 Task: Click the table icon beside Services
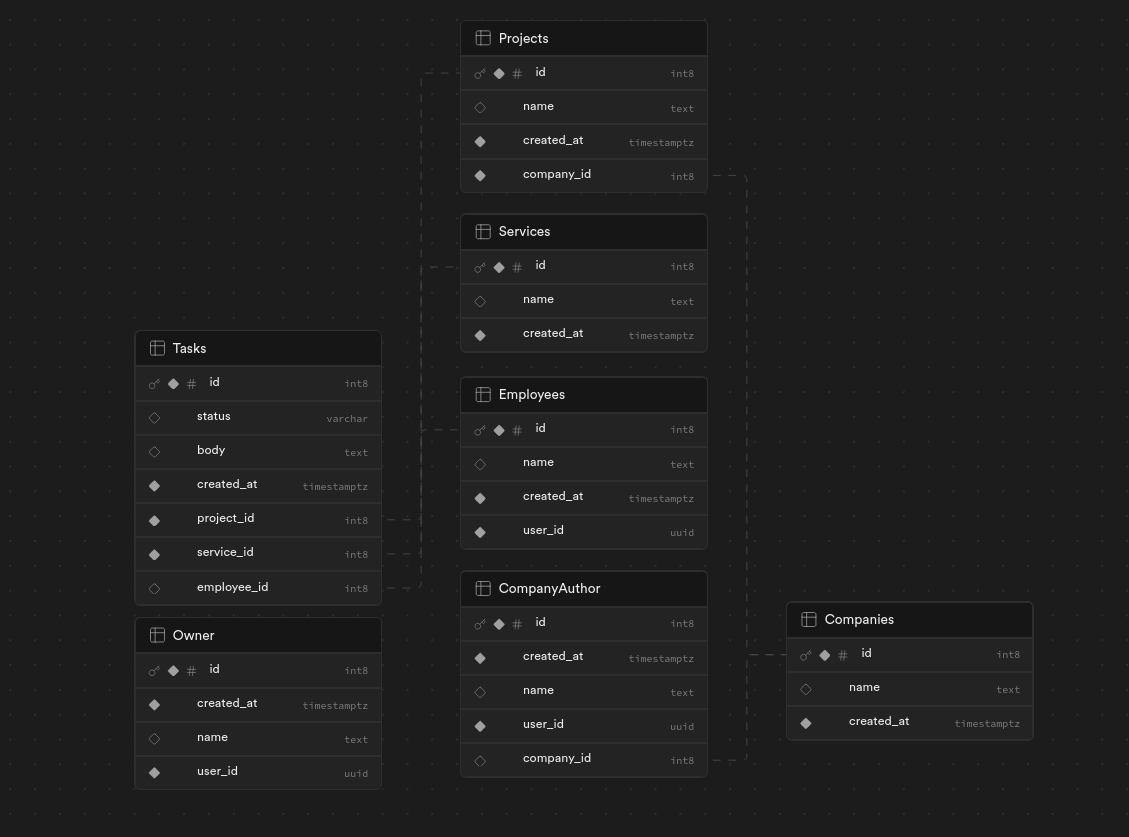click(x=483, y=231)
